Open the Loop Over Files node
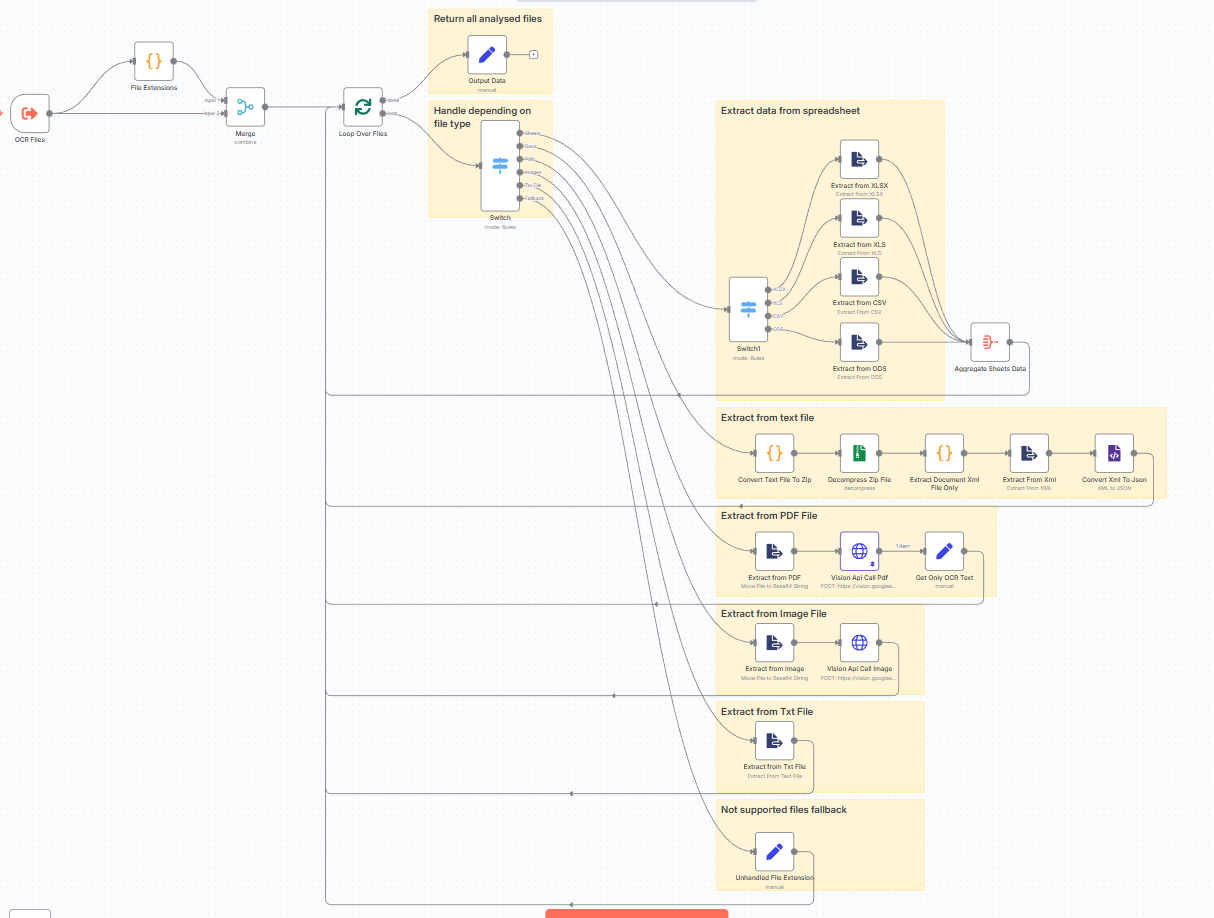 tap(362, 104)
